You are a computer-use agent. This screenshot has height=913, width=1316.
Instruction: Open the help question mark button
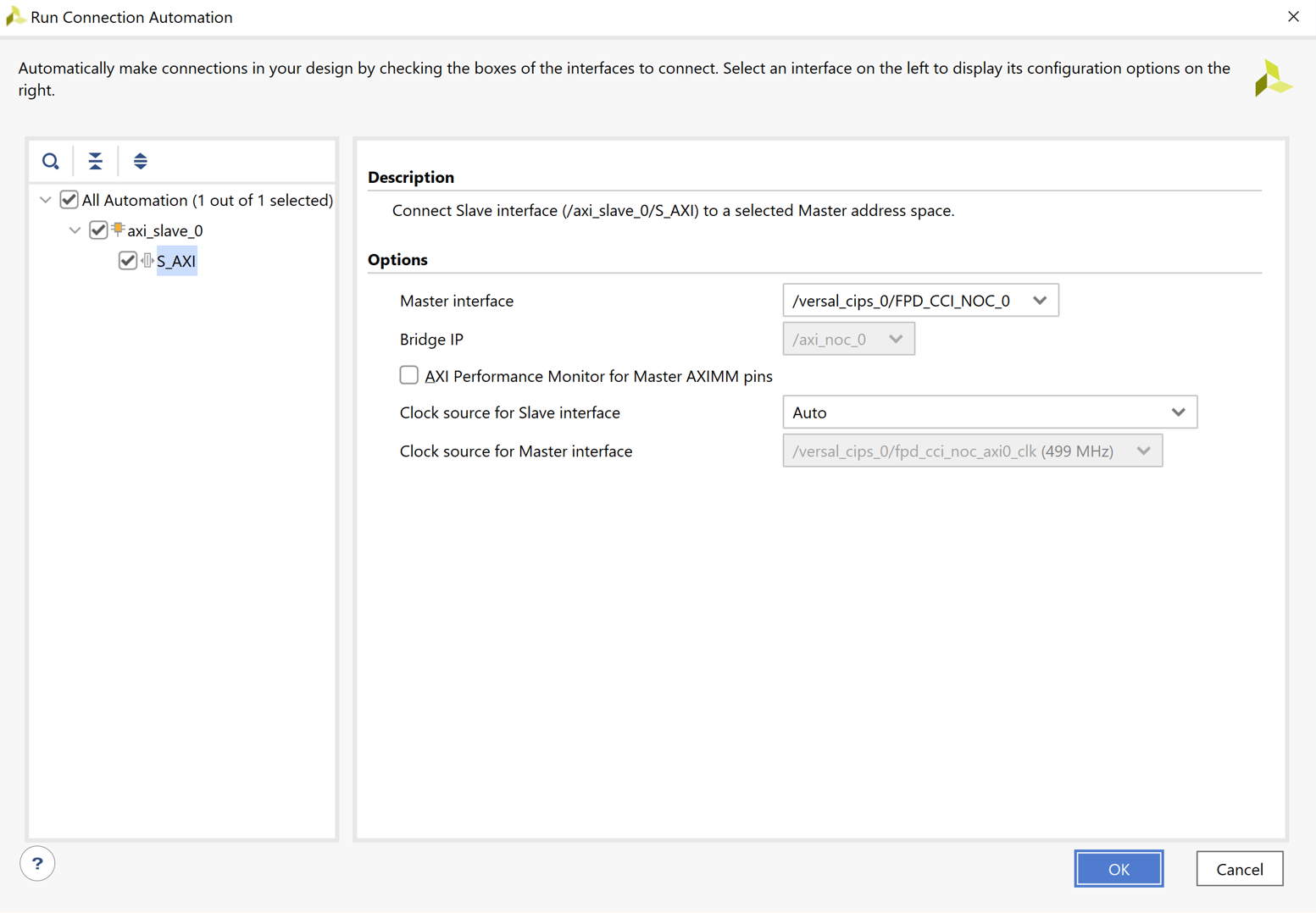point(37,864)
